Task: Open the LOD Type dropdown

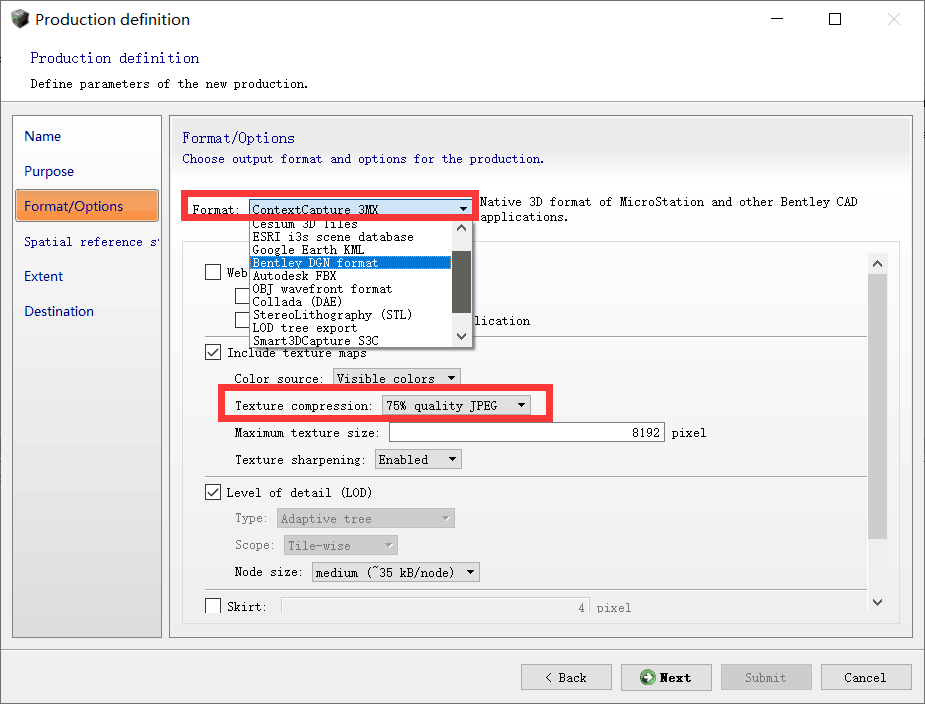Action: click(366, 519)
